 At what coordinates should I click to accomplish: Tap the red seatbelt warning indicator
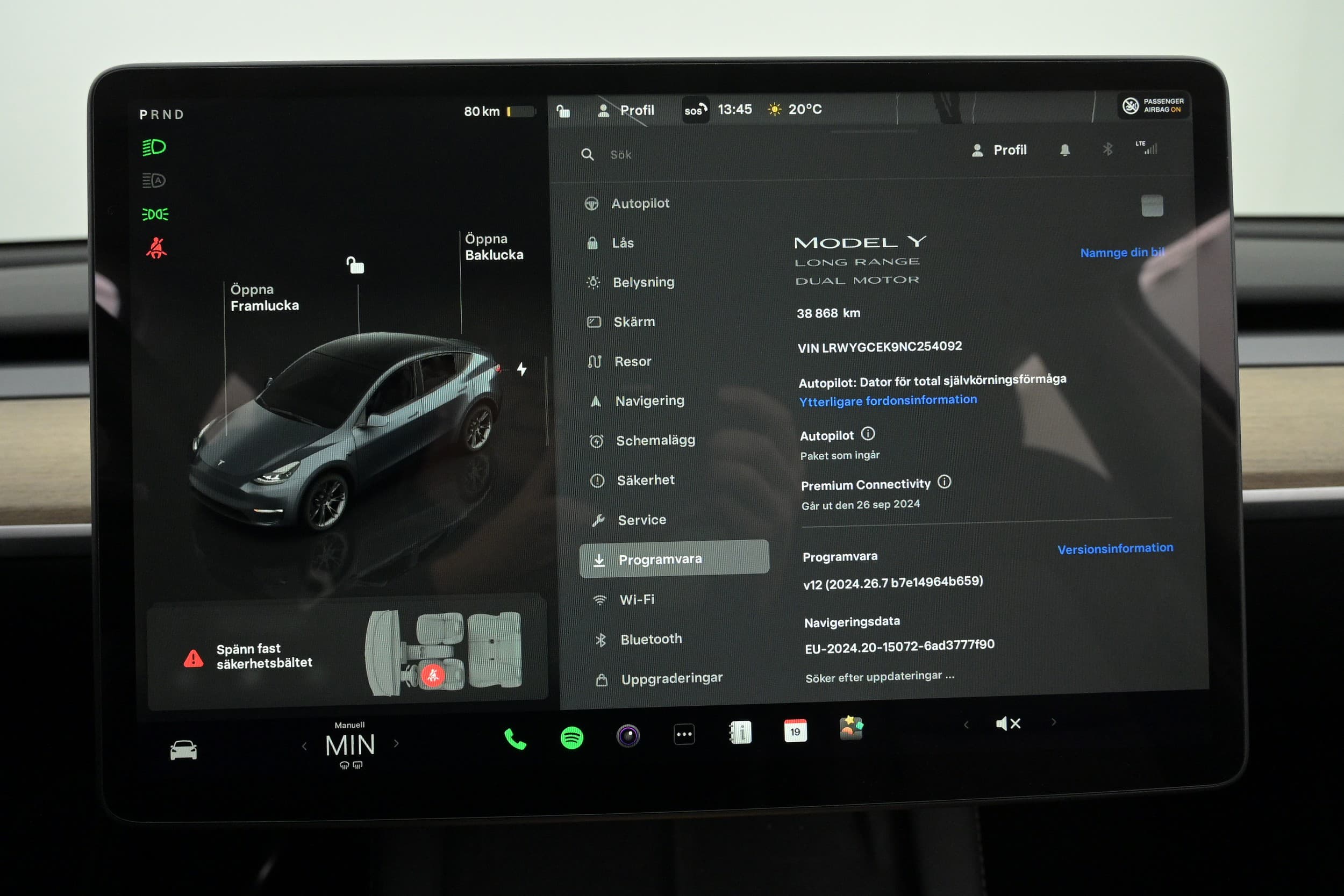[x=156, y=248]
